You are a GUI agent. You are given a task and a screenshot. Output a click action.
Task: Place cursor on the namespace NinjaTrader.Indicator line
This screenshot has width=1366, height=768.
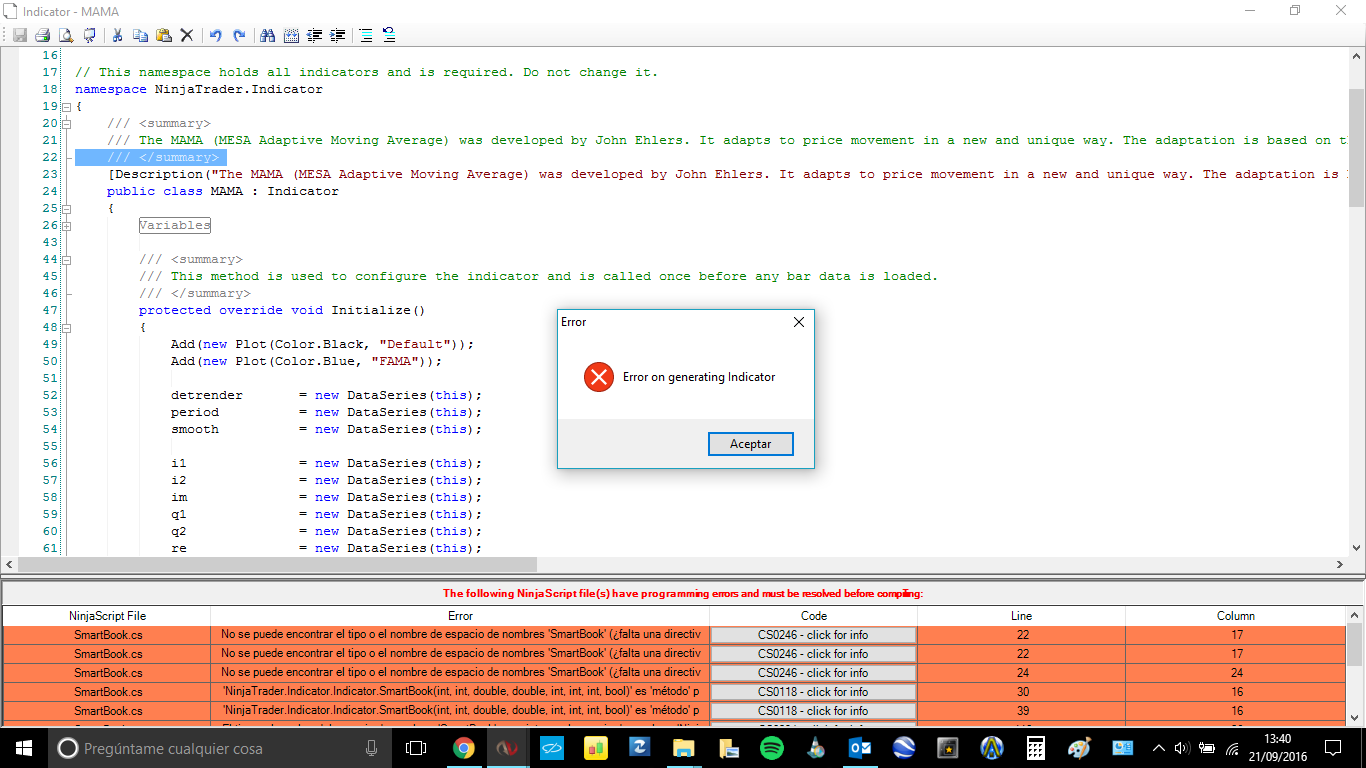point(199,89)
